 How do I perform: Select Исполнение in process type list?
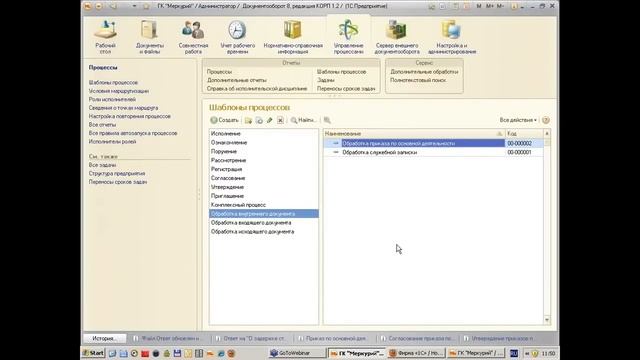pyautogui.click(x=264, y=133)
